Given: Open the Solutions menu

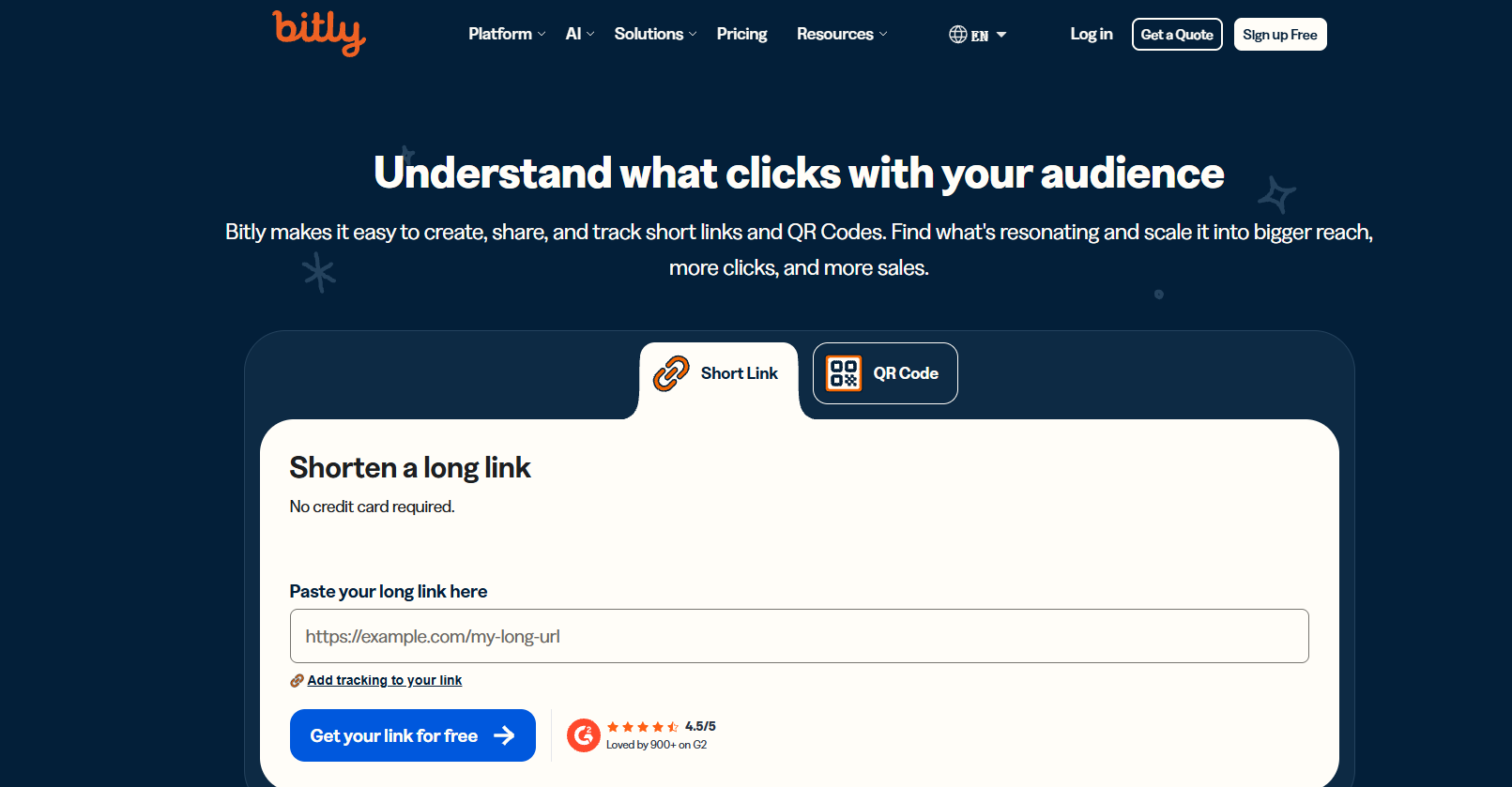Looking at the screenshot, I should click(655, 34).
